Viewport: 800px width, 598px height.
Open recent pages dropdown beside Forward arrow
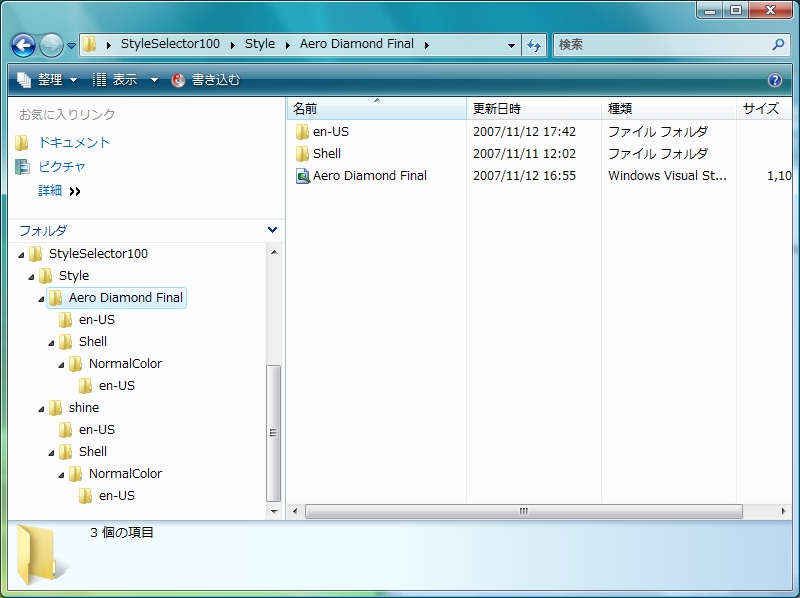point(71,45)
